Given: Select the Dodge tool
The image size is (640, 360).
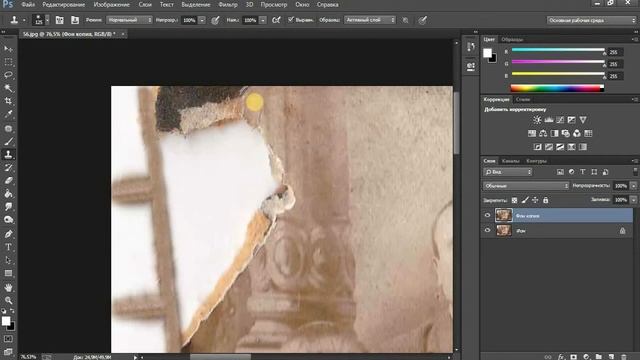Looking at the screenshot, I should coord(8,220).
